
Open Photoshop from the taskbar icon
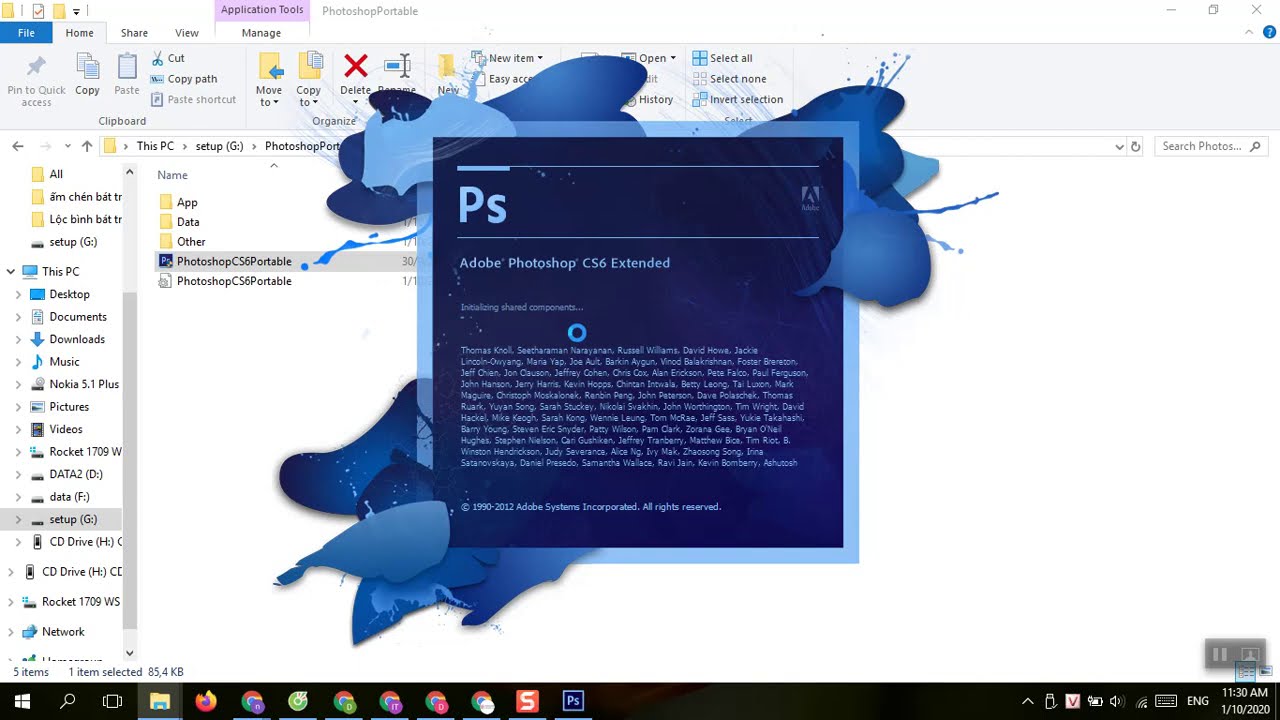coord(572,701)
